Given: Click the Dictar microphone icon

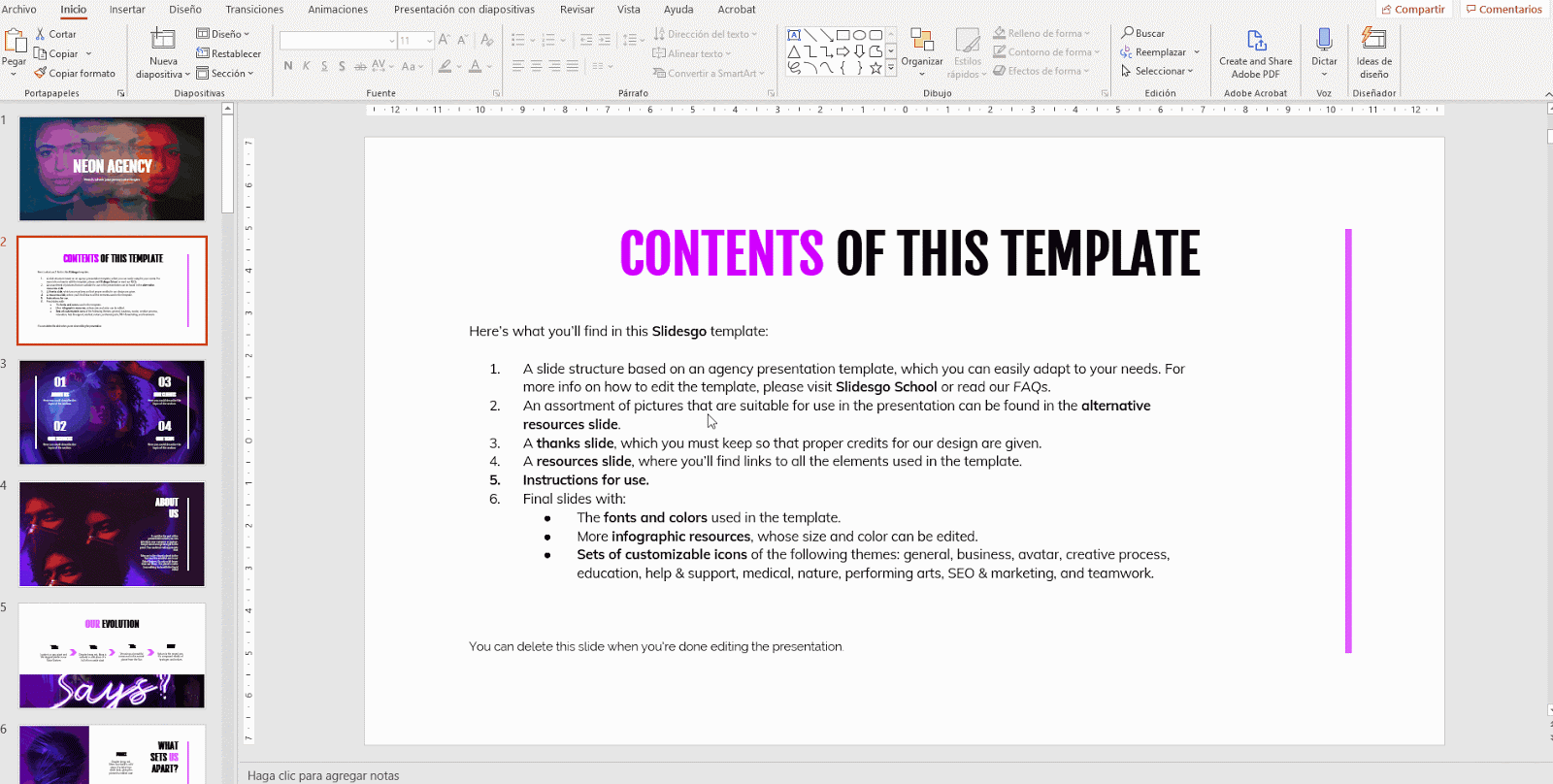Looking at the screenshot, I should (1324, 40).
